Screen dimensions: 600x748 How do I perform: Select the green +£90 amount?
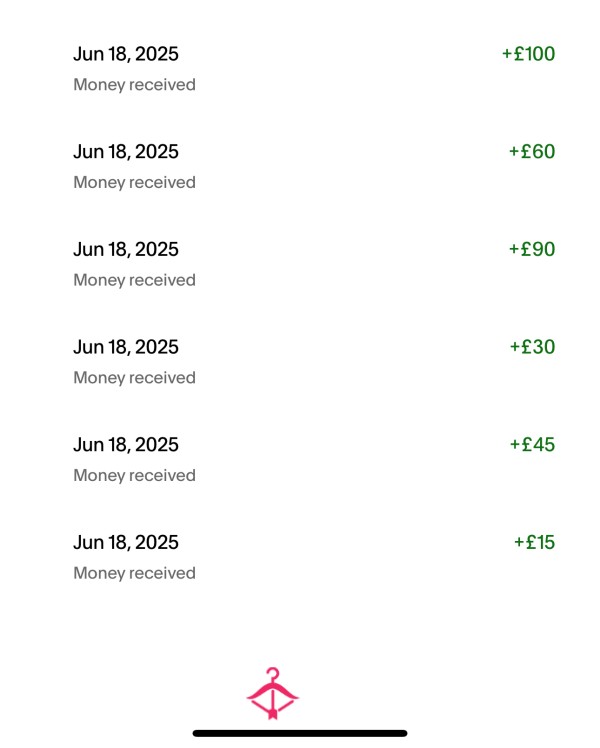(x=532, y=249)
